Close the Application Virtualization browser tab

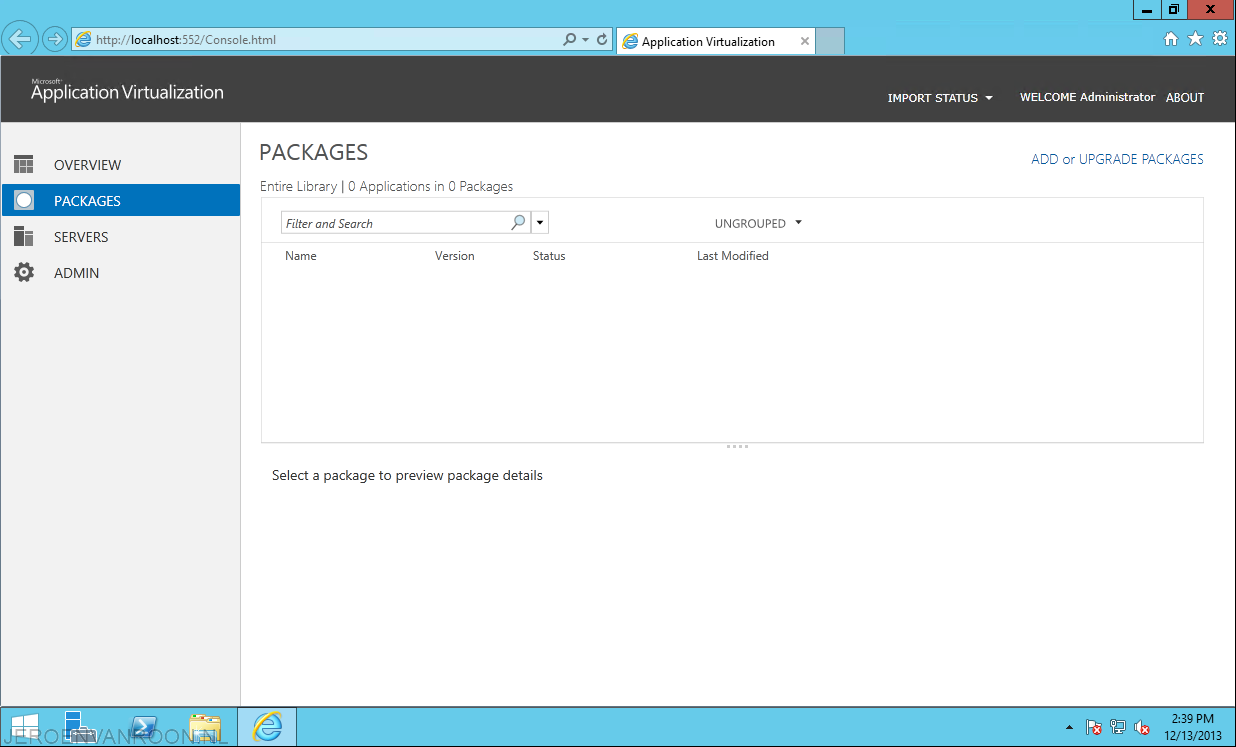point(804,41)
